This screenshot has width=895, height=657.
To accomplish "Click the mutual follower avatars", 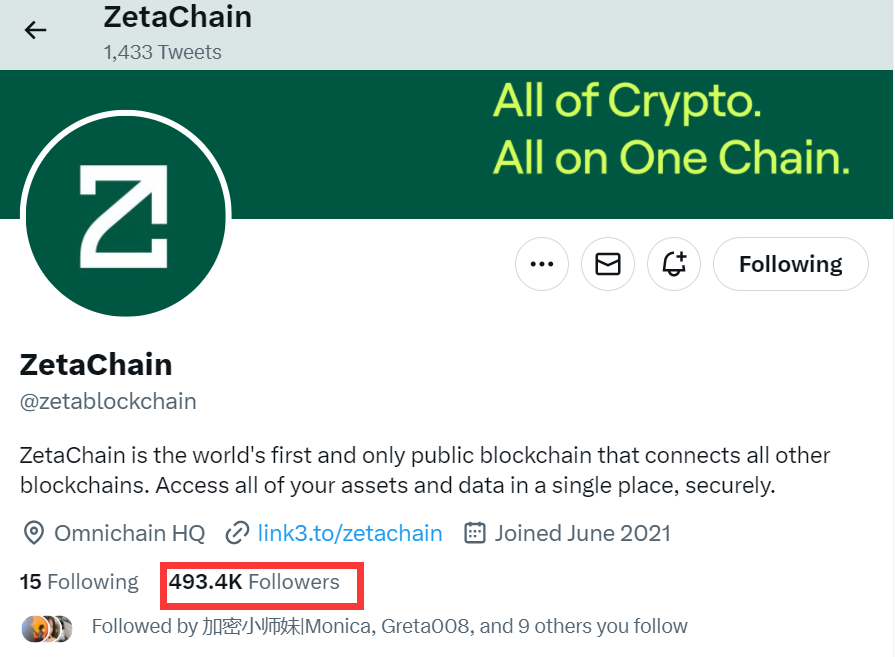I will pos(46,628).
